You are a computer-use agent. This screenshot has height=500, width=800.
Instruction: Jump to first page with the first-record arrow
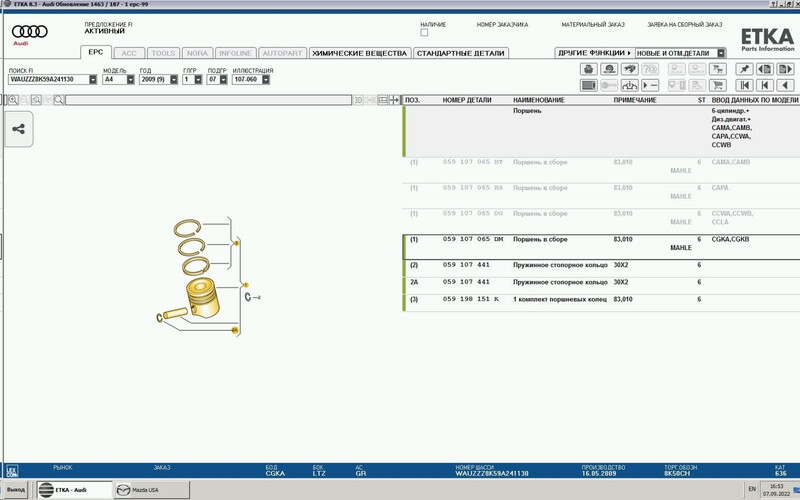(743, 86)
